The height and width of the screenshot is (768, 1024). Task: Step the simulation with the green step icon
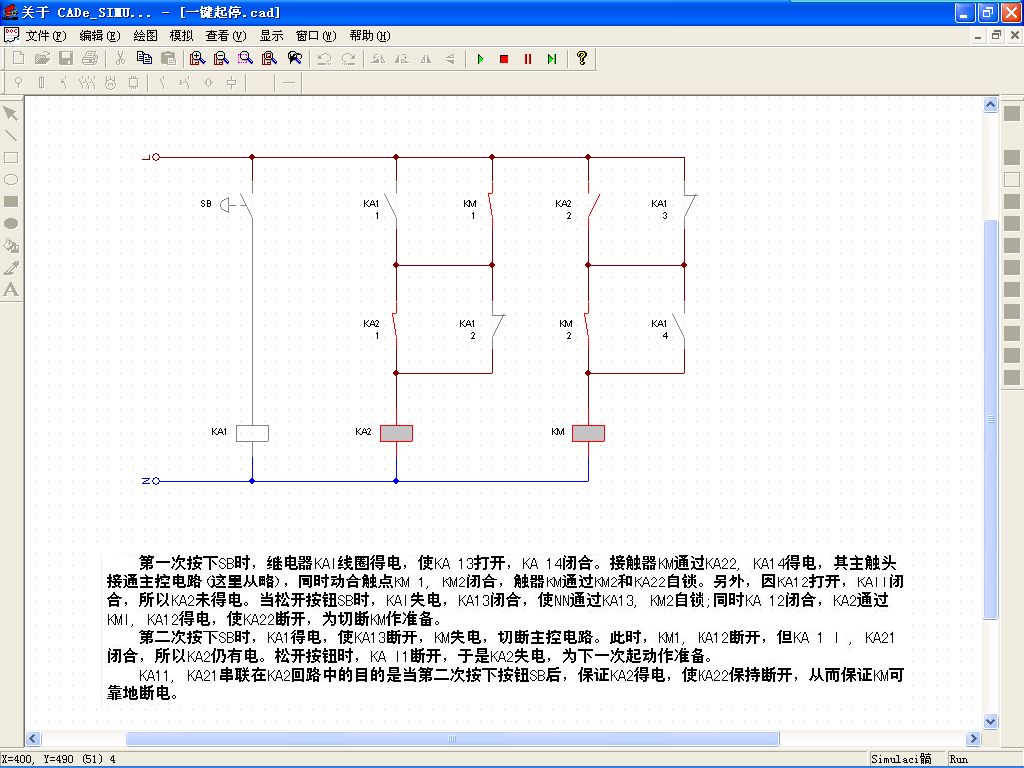[x=552, y=59]
